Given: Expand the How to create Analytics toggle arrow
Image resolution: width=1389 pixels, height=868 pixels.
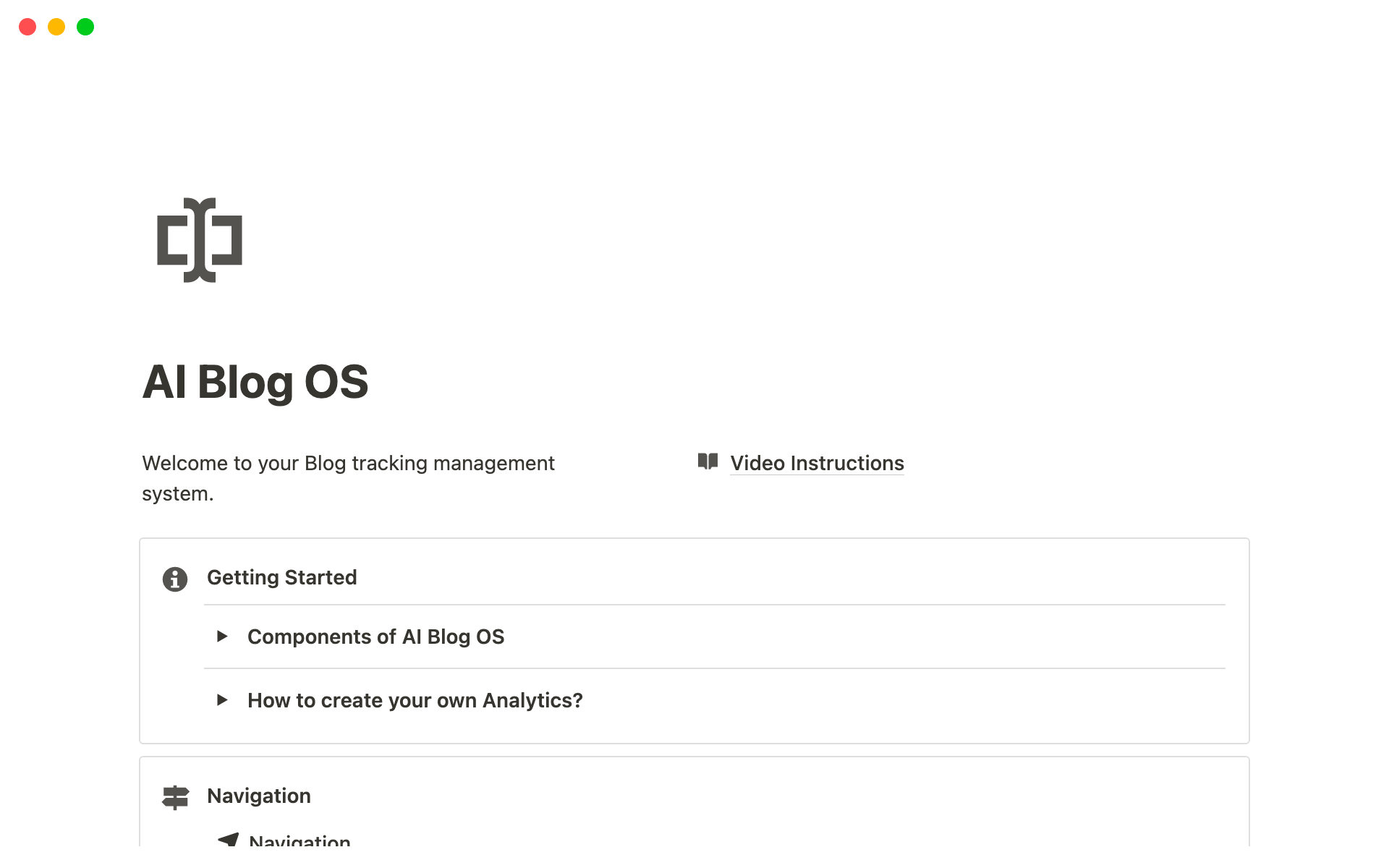Looking at the screenshot, I should click(222, 700).
